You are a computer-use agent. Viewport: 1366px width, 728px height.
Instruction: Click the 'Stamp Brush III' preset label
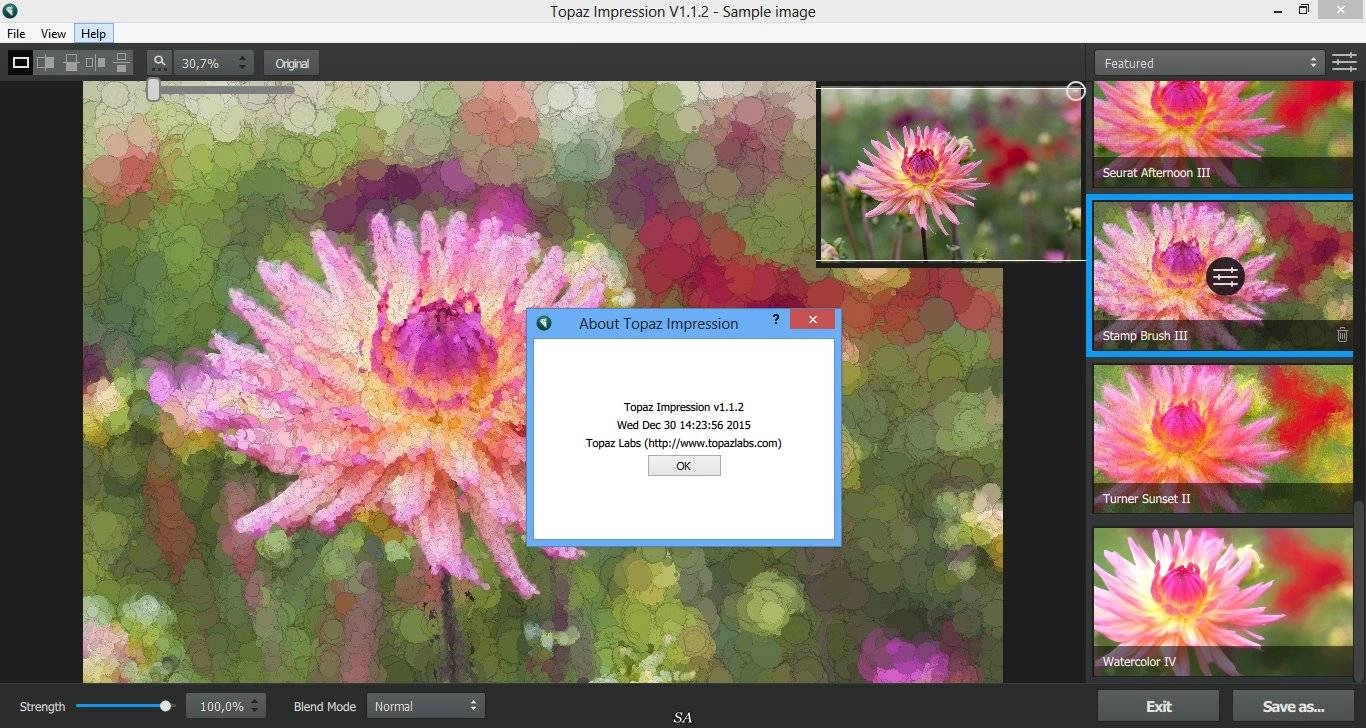(x=1145, y=336)
